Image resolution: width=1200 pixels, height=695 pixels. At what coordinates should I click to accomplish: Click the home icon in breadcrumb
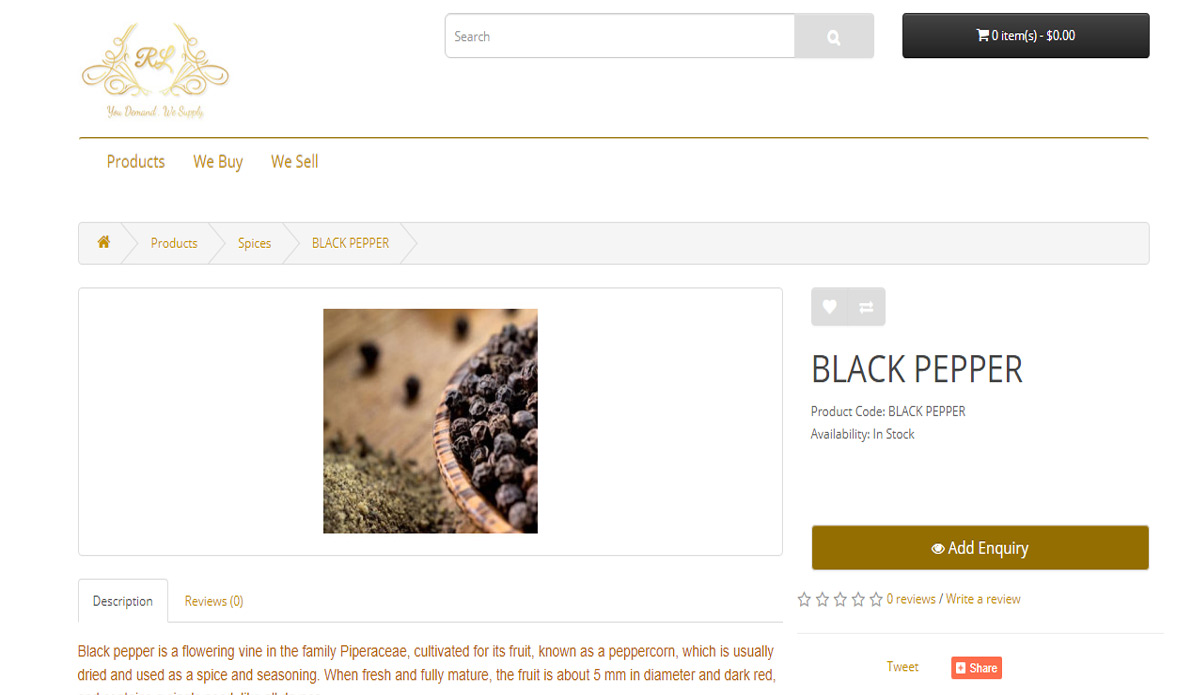click(x=103, y=243)
